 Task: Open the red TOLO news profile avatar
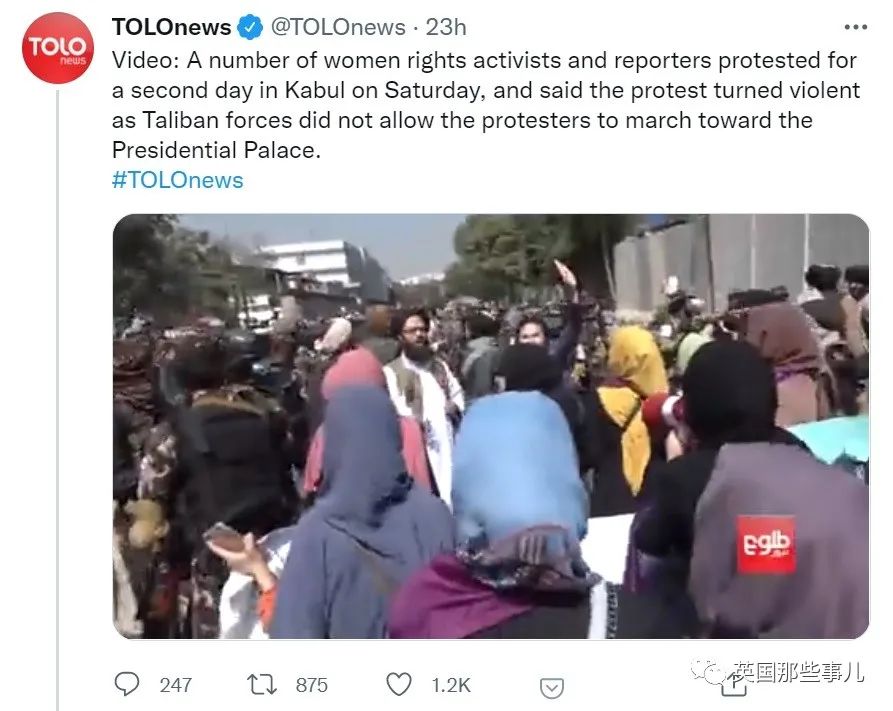58,48
